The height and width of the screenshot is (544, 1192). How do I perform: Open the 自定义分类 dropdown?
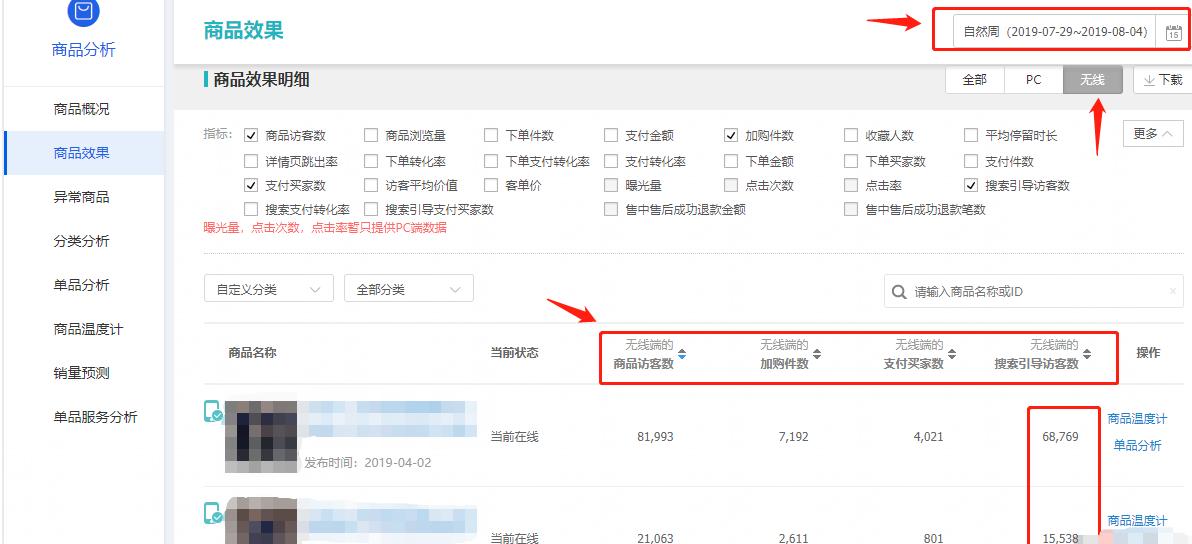coord(268,289)
